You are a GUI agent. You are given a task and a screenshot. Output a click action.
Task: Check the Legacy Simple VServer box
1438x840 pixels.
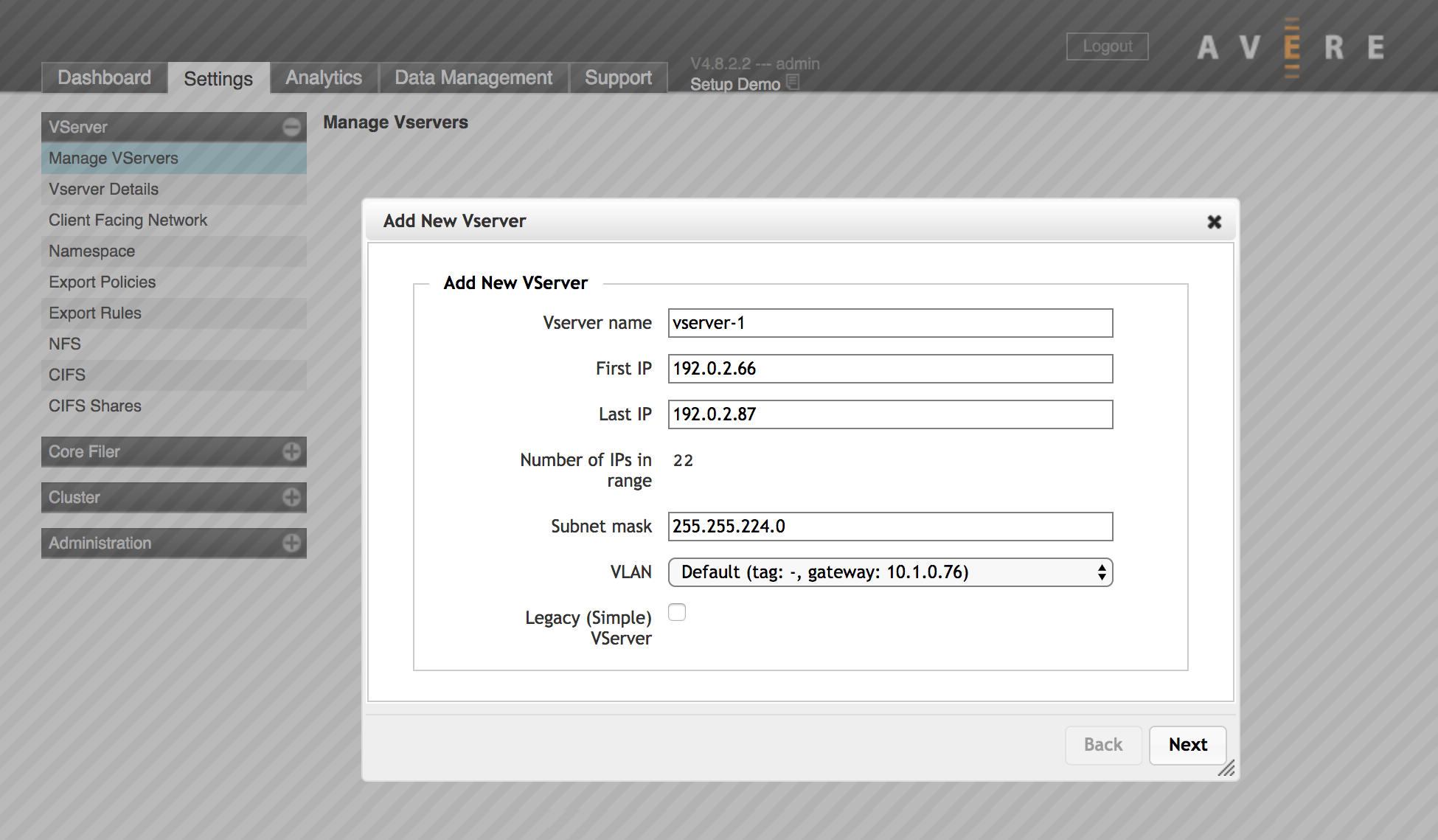coord(677,612)
